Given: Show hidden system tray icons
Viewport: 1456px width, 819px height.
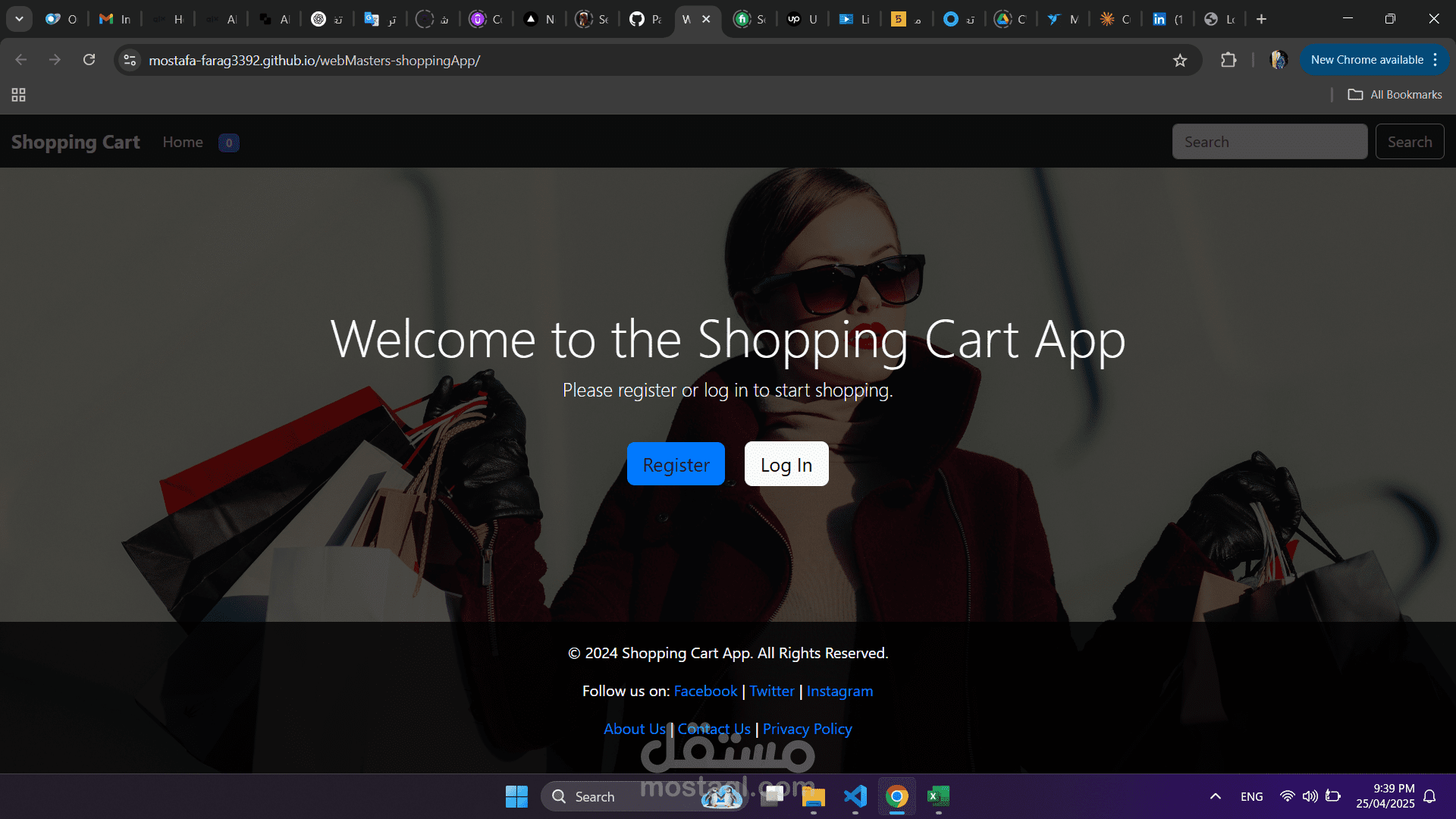Looking at the screenshot, I should pos(1215,796).
